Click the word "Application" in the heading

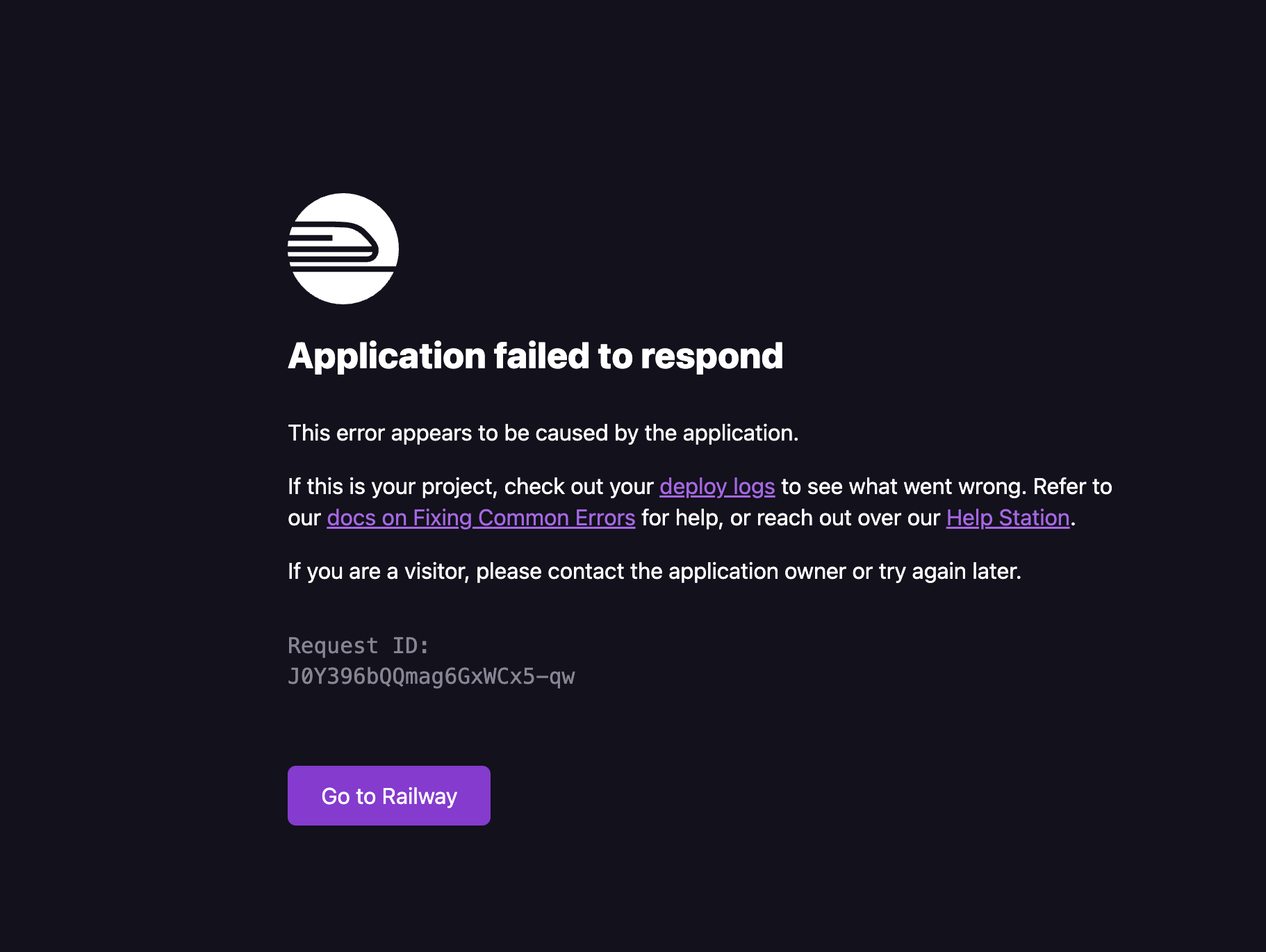pos(387,356)
